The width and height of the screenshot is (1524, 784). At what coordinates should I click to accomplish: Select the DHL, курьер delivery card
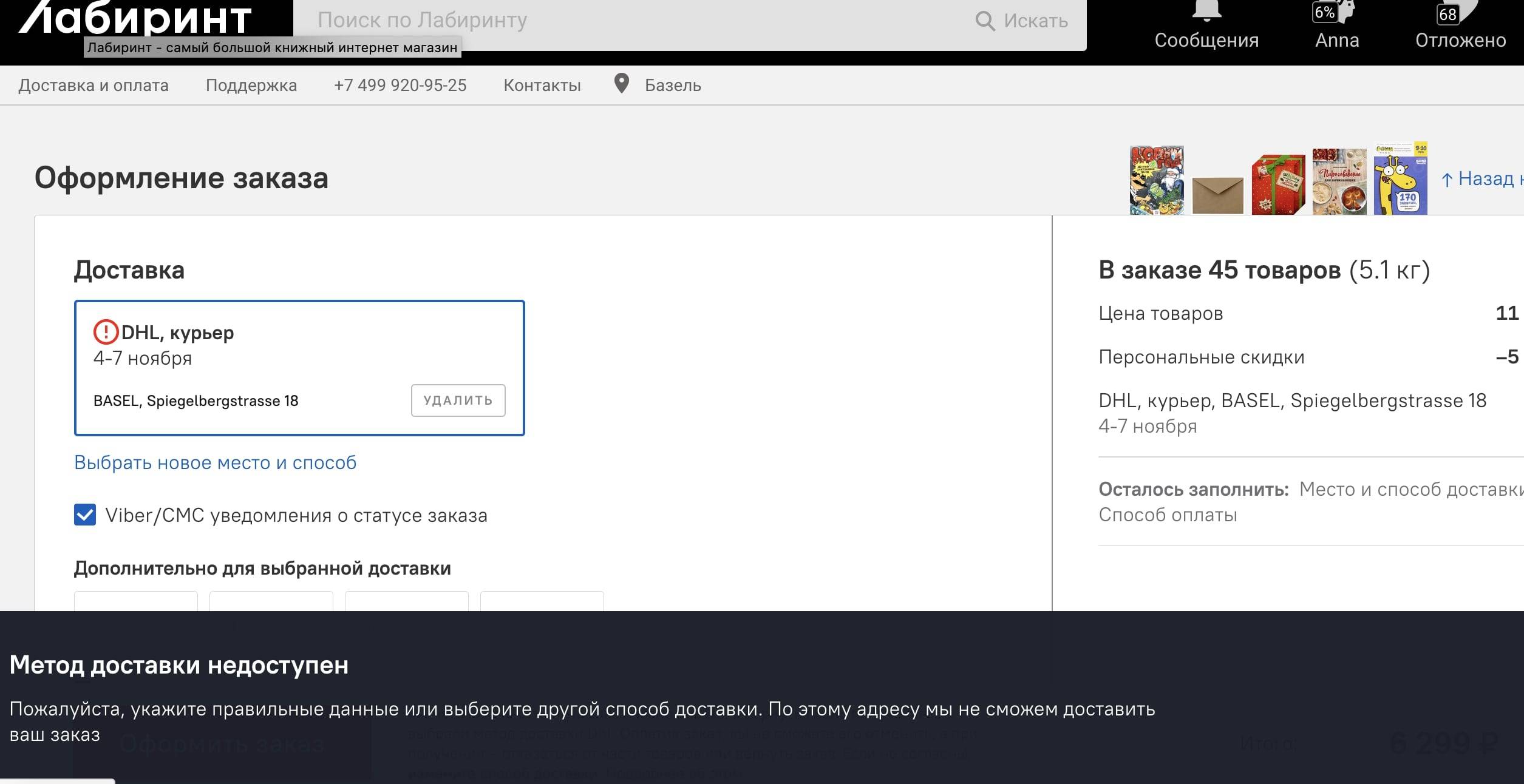[x=299, y=368]
